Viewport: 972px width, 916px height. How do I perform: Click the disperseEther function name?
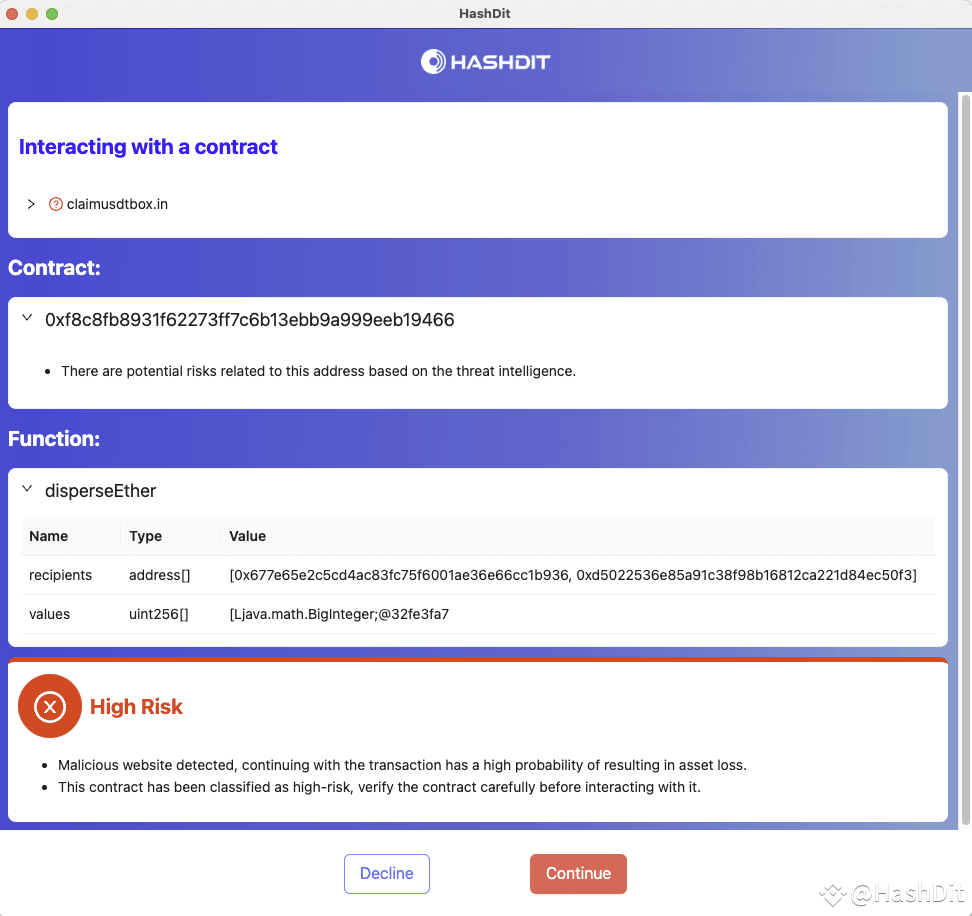(x=100, y=491)
